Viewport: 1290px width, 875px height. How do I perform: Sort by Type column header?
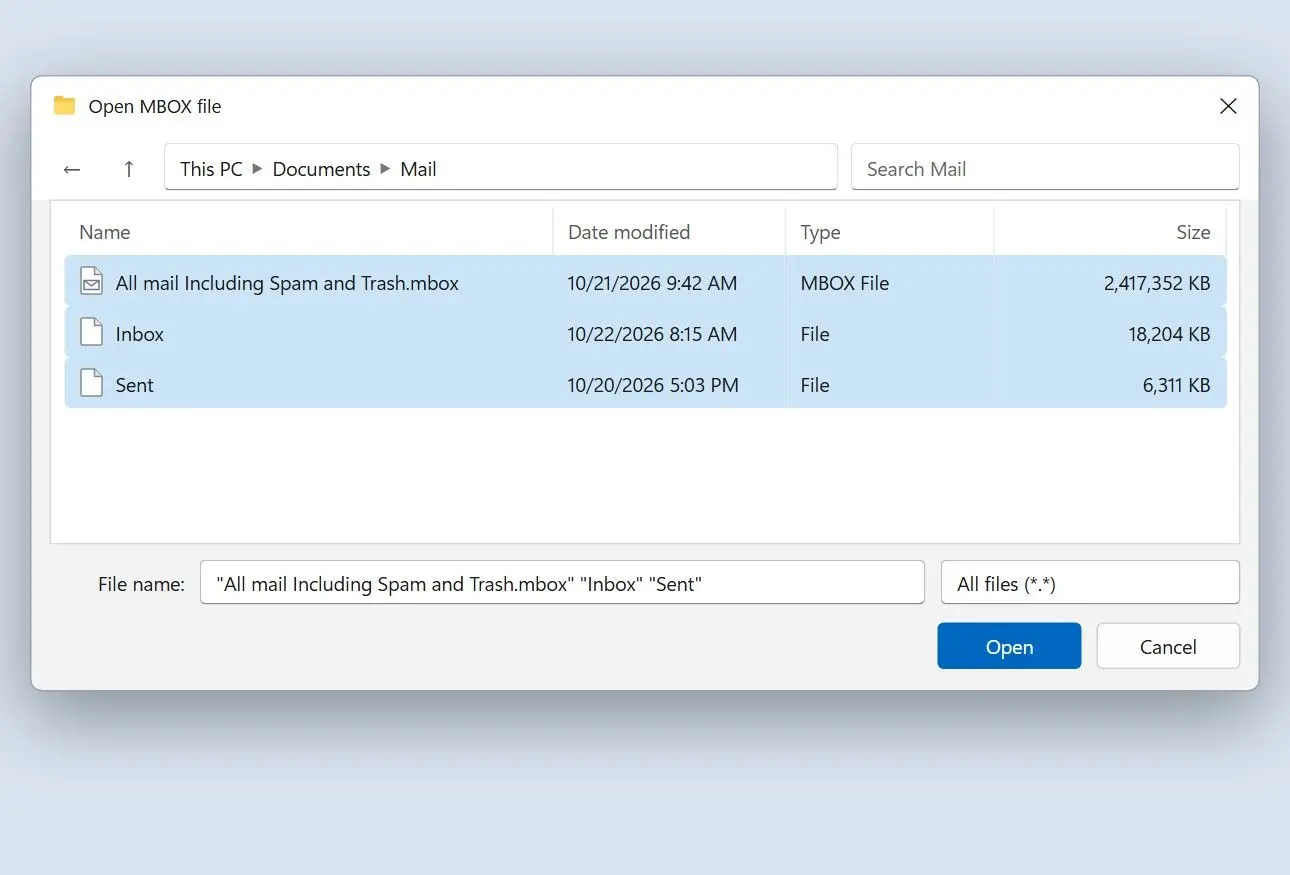[x=820, y=232]
